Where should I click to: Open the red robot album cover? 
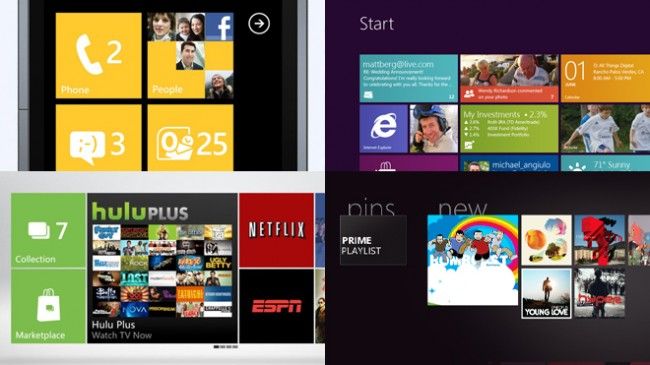point(599,240)
